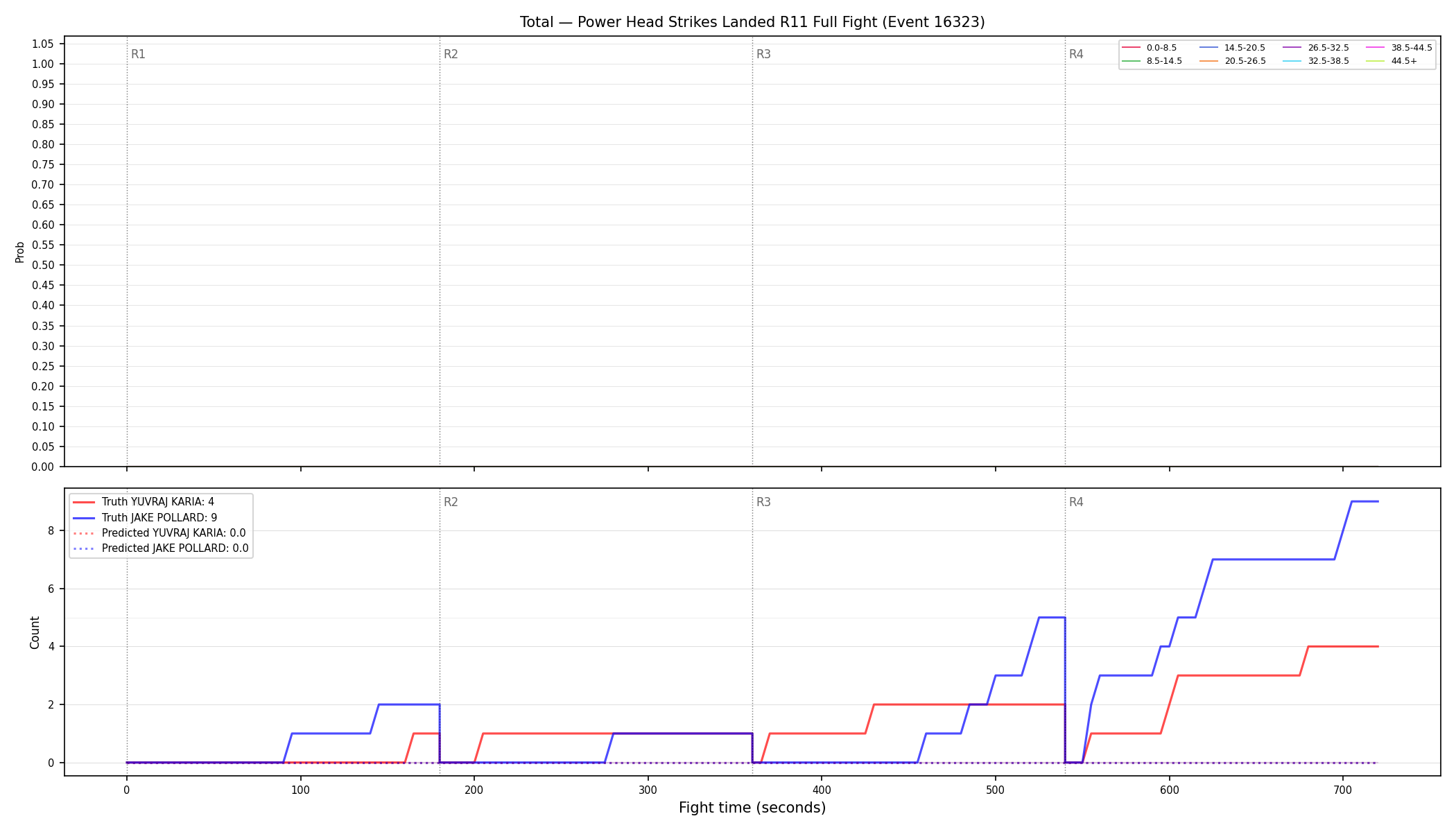Click the Fight time (seconds) axis label
1456x832 pixels.
752,808
